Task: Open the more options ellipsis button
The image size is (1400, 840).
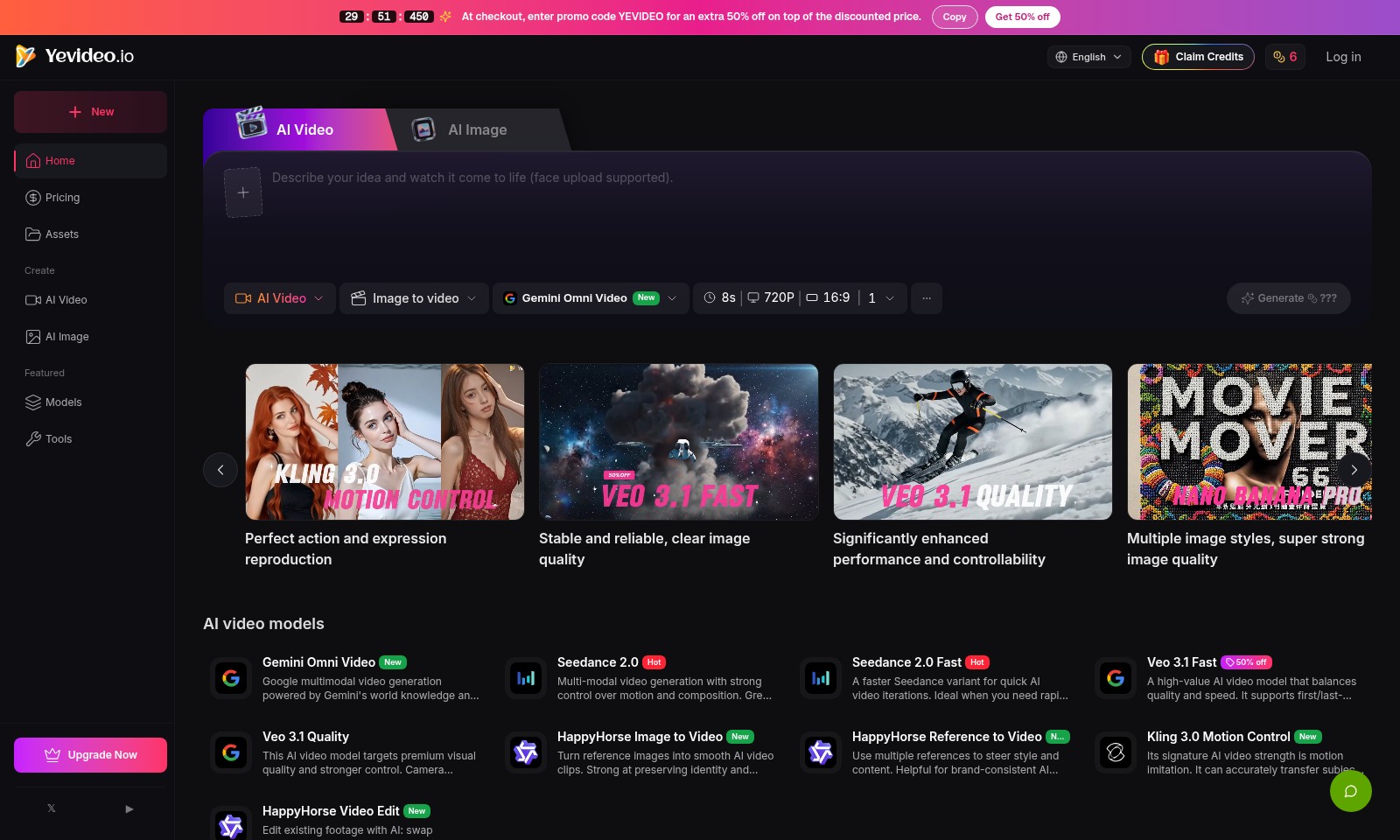Action: point(927,298)
